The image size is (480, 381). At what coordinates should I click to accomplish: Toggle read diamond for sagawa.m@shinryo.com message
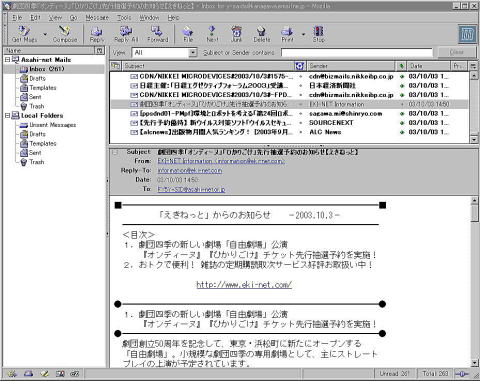coord(402,114)
